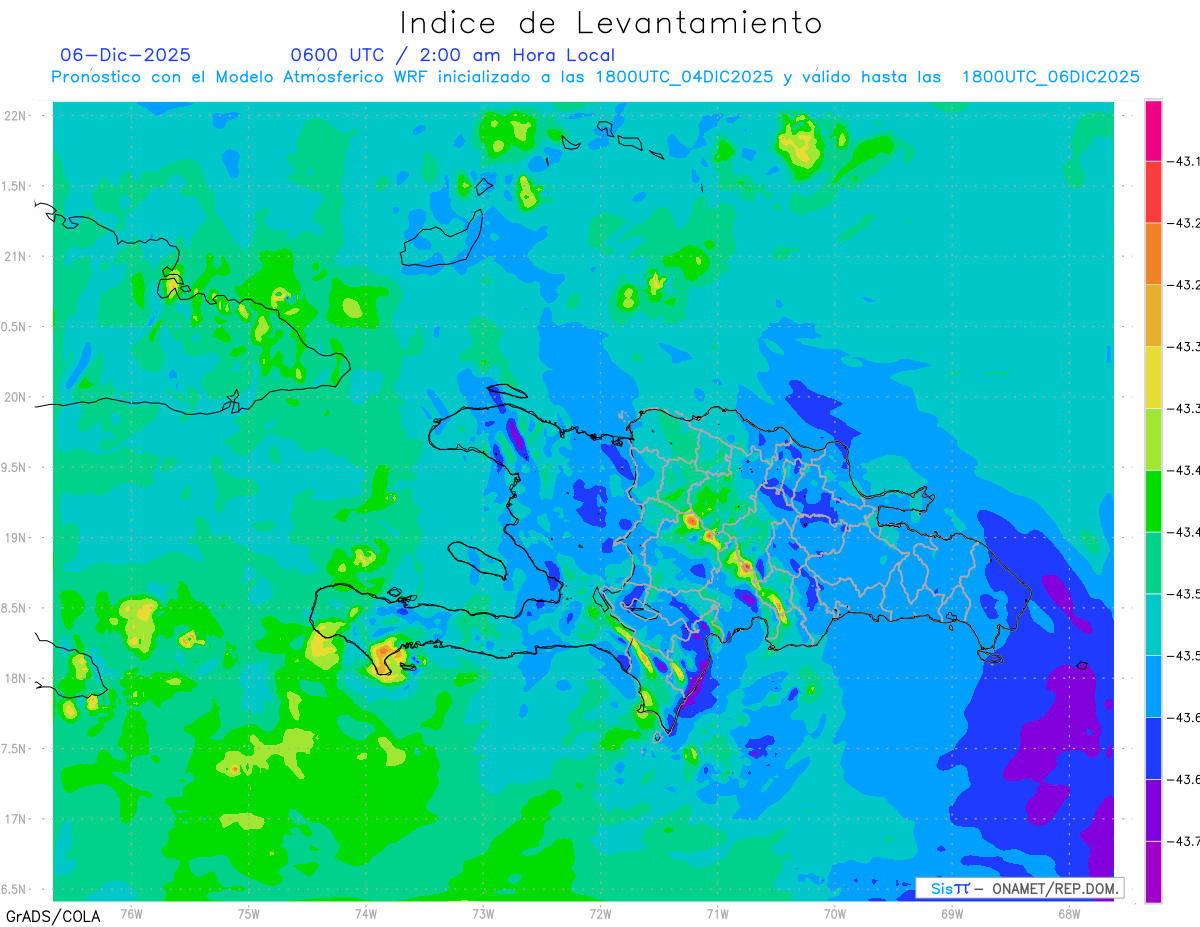Select the '20N' latitude label
1200x927 pixels.
click(x=15, y=397)
